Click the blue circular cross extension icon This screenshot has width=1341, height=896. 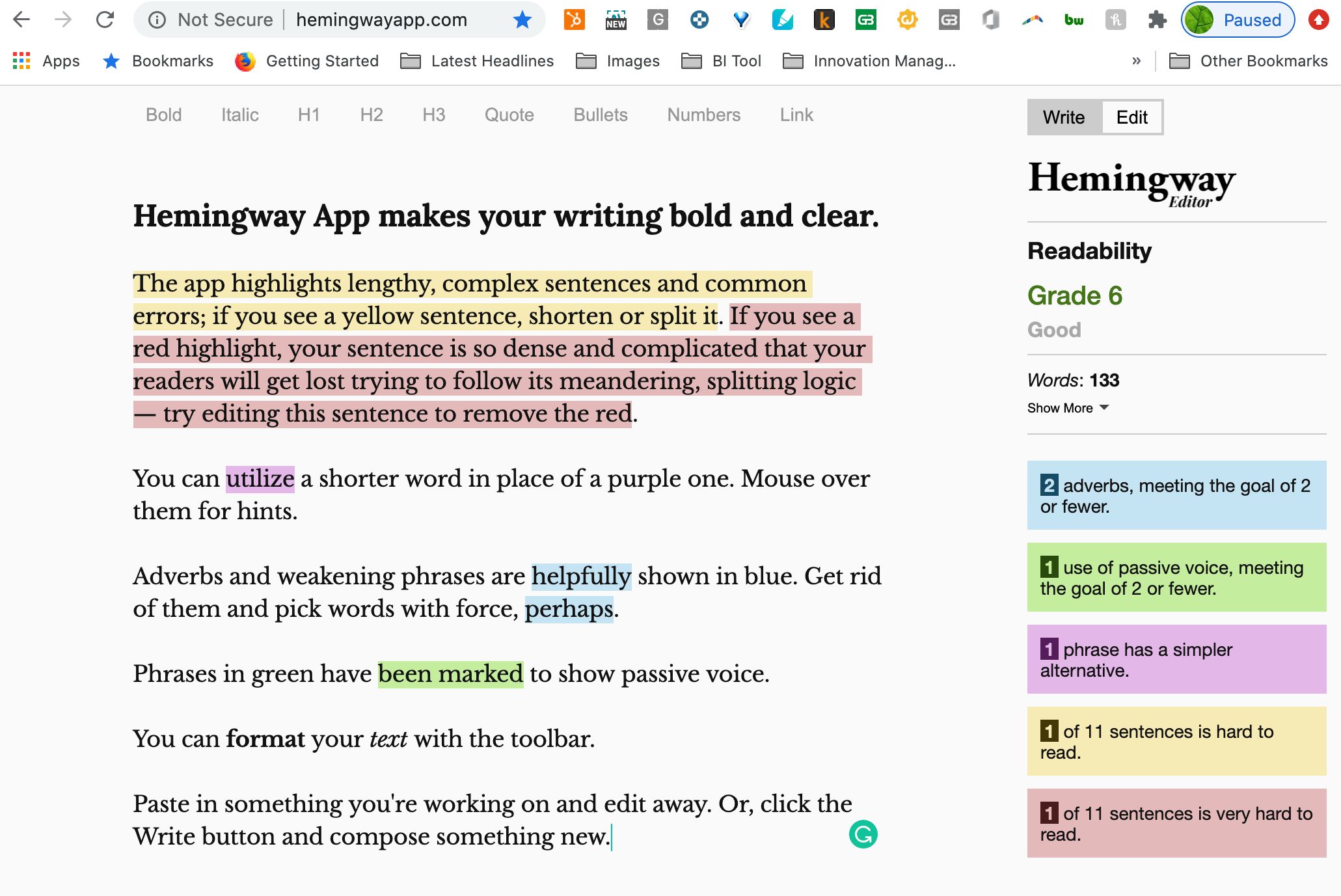[699, 20]
